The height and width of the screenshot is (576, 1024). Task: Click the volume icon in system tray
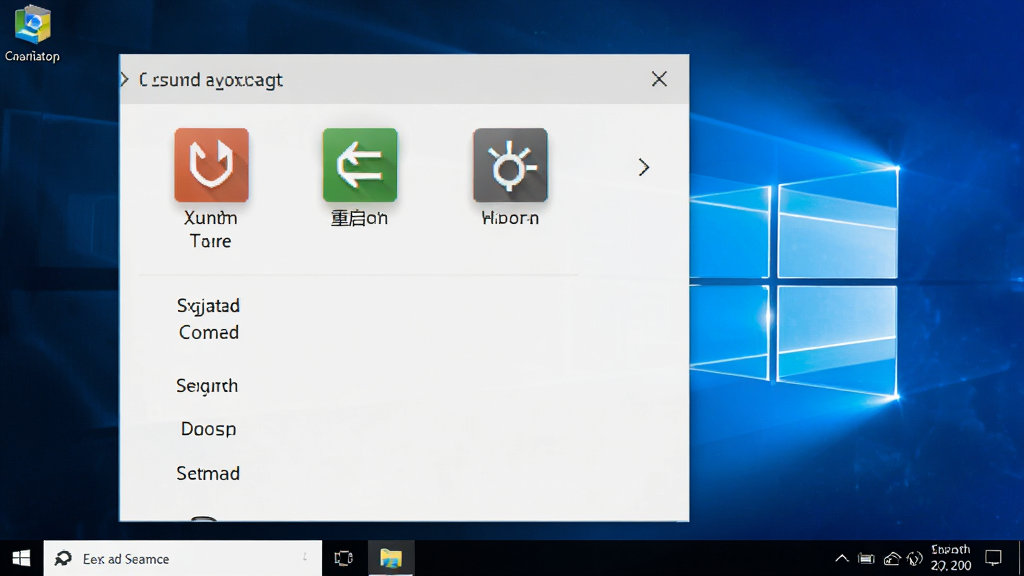click(x=915, y=558)
